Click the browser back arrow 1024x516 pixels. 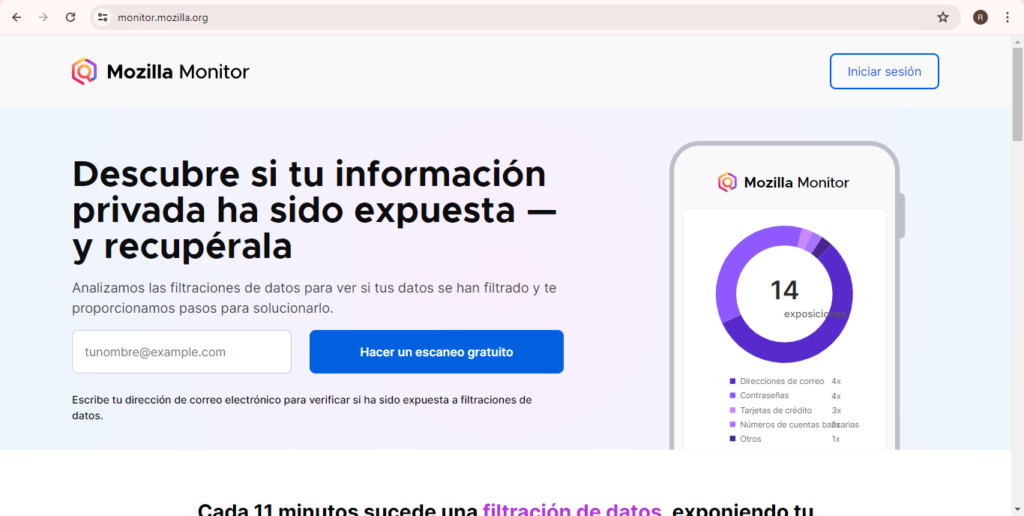(x=17, y=18)
